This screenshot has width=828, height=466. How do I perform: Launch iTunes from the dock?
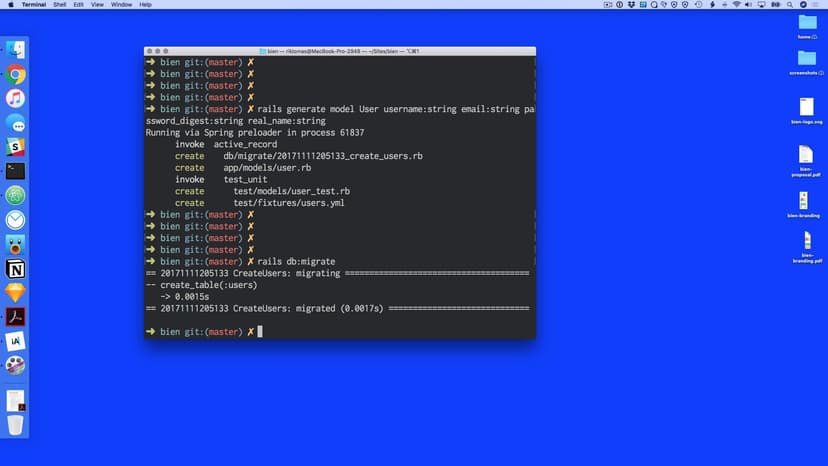click(x=15, y=98)
